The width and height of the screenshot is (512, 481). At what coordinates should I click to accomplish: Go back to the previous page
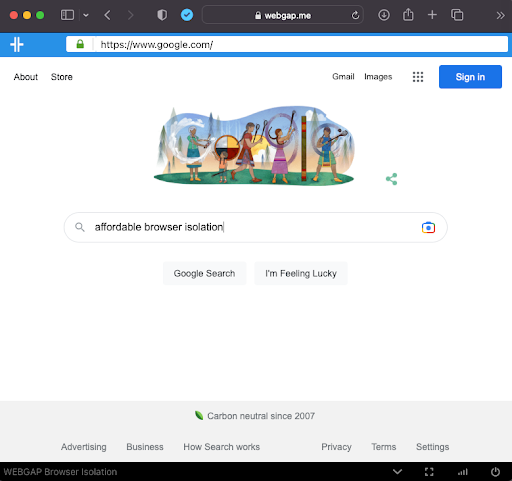click(107, 15)
